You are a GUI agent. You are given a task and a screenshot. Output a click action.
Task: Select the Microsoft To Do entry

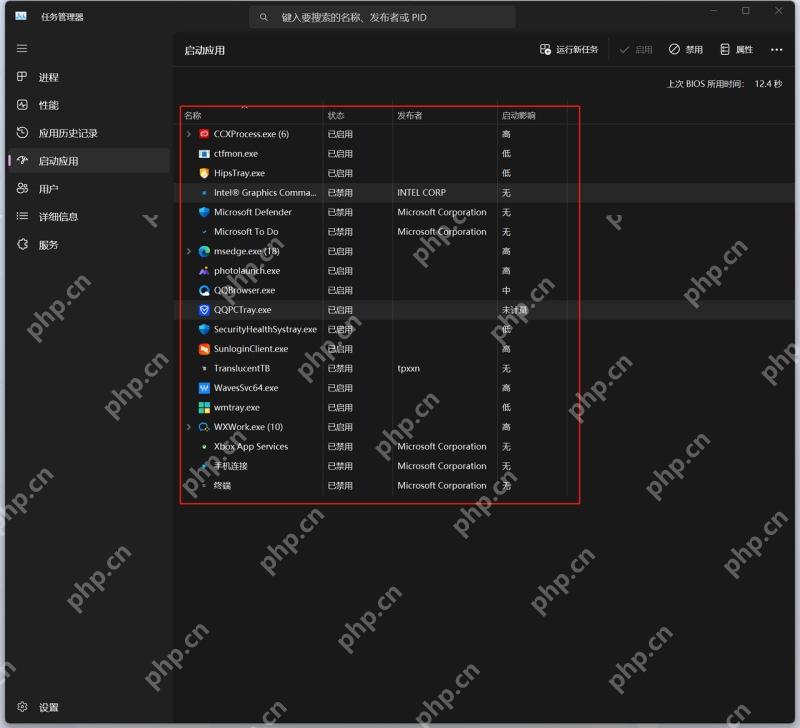(x=246, y=232)
